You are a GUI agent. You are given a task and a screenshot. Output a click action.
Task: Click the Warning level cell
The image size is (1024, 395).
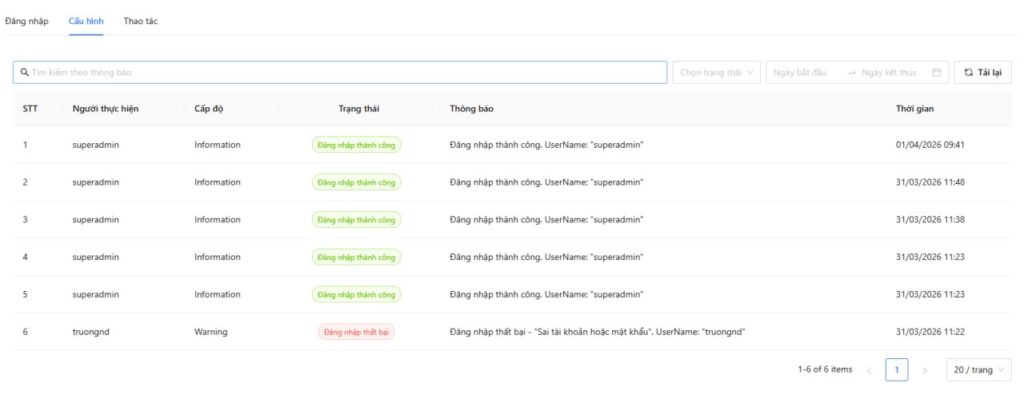pos(210,332)
